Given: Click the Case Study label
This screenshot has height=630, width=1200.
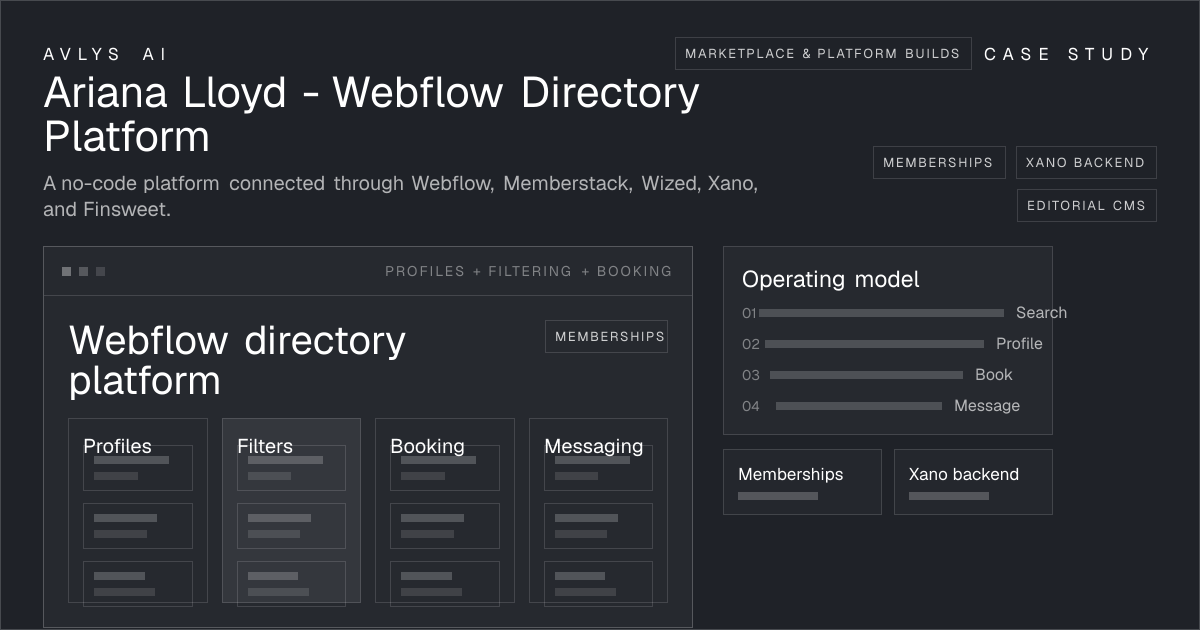Looking at the screenshot, I should click(1067, 54).
